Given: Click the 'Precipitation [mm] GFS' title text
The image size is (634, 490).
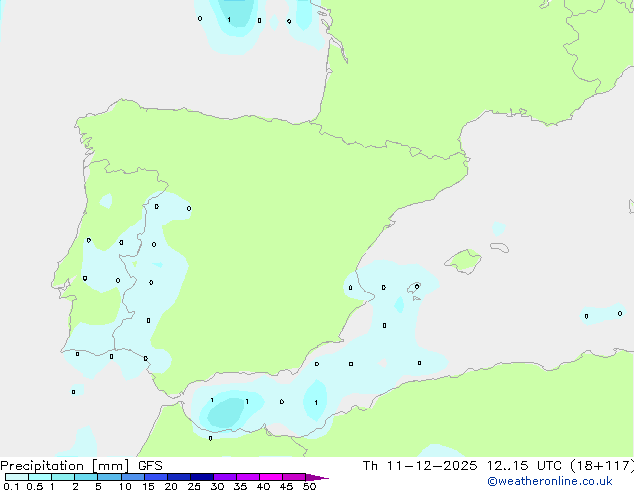Looking at the screenshot, I should [81, 466].
